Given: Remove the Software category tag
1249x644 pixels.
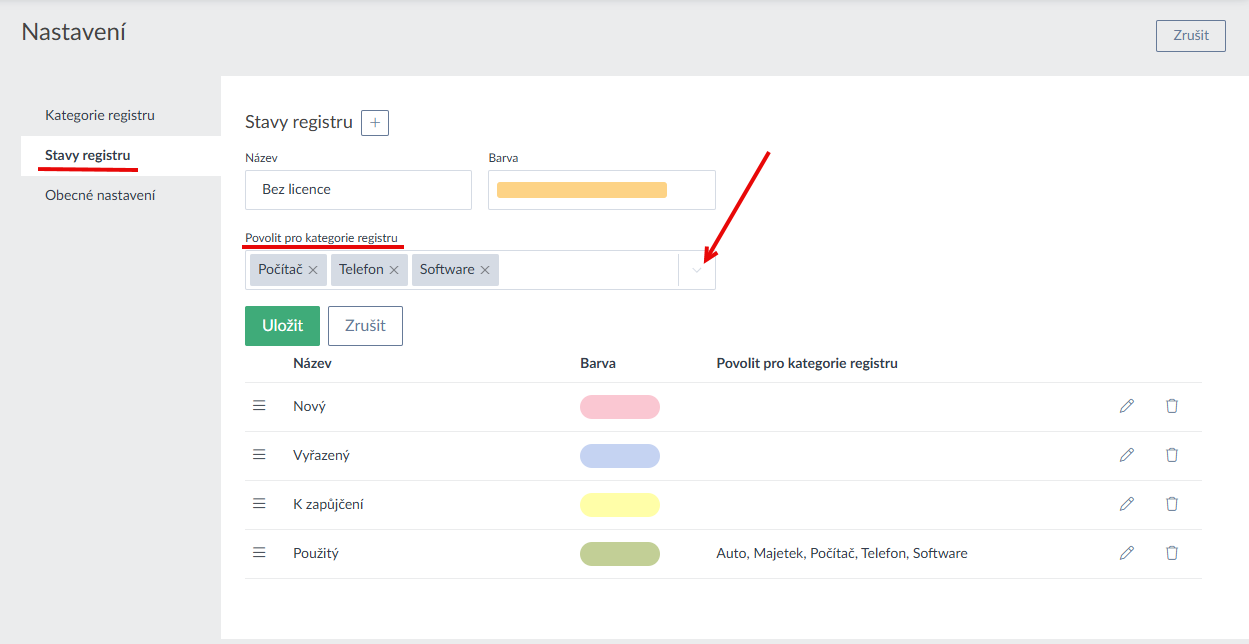Looking at the screenshot, I should coord(485,270).
